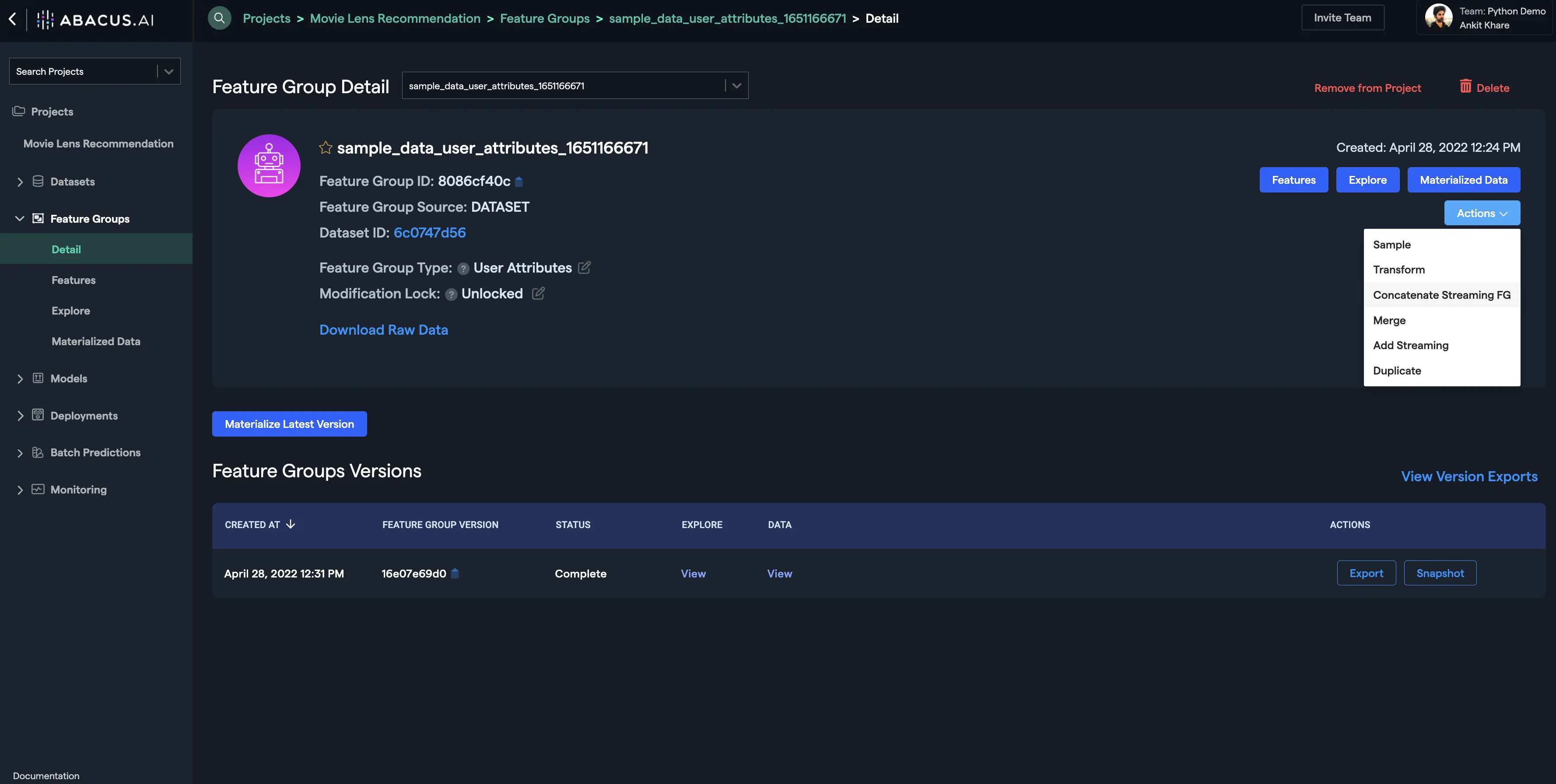Copy feature group version 16e07e69d0

pos(456,574)
